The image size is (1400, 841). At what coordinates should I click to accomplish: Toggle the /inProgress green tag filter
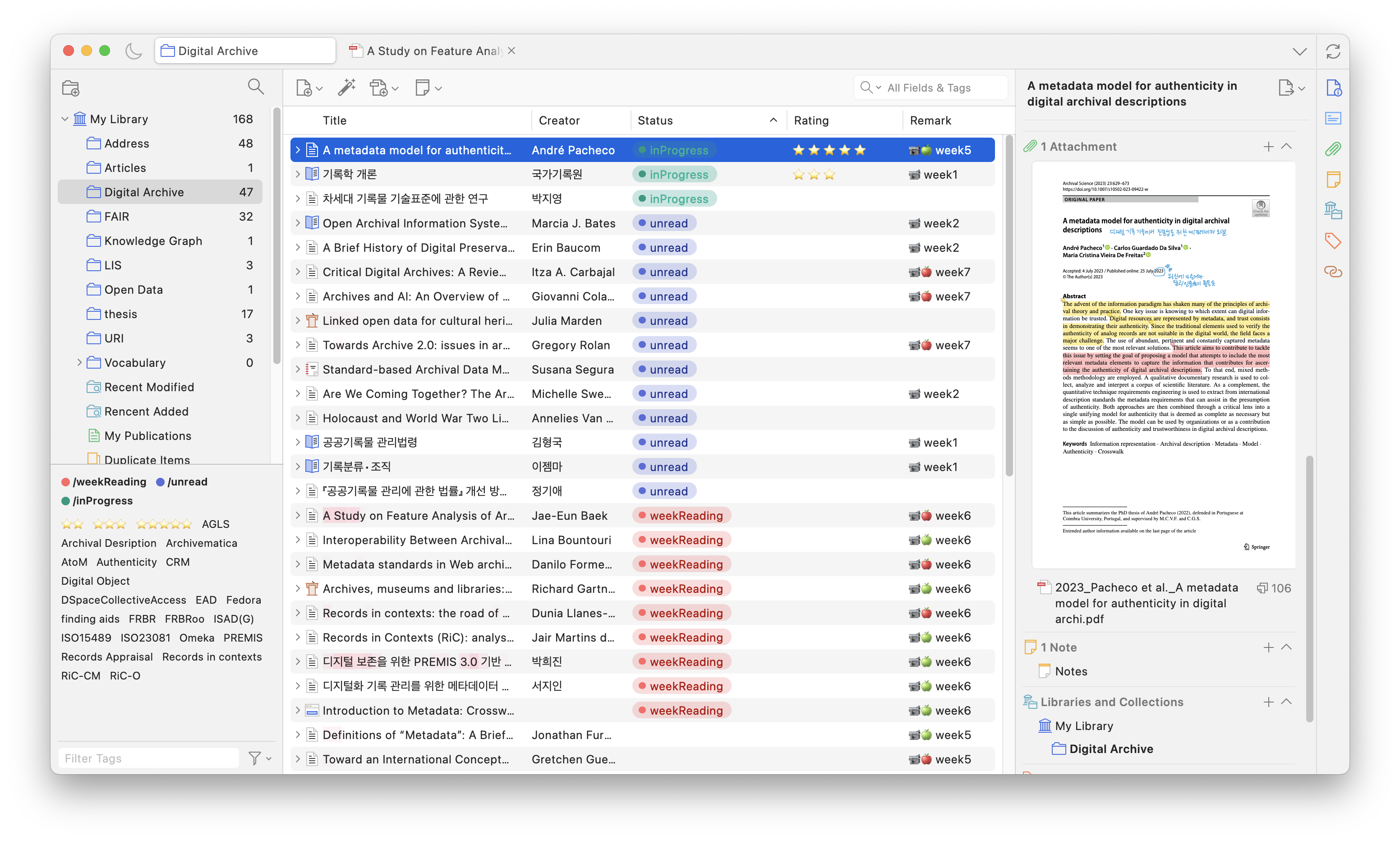coord(97,501)
